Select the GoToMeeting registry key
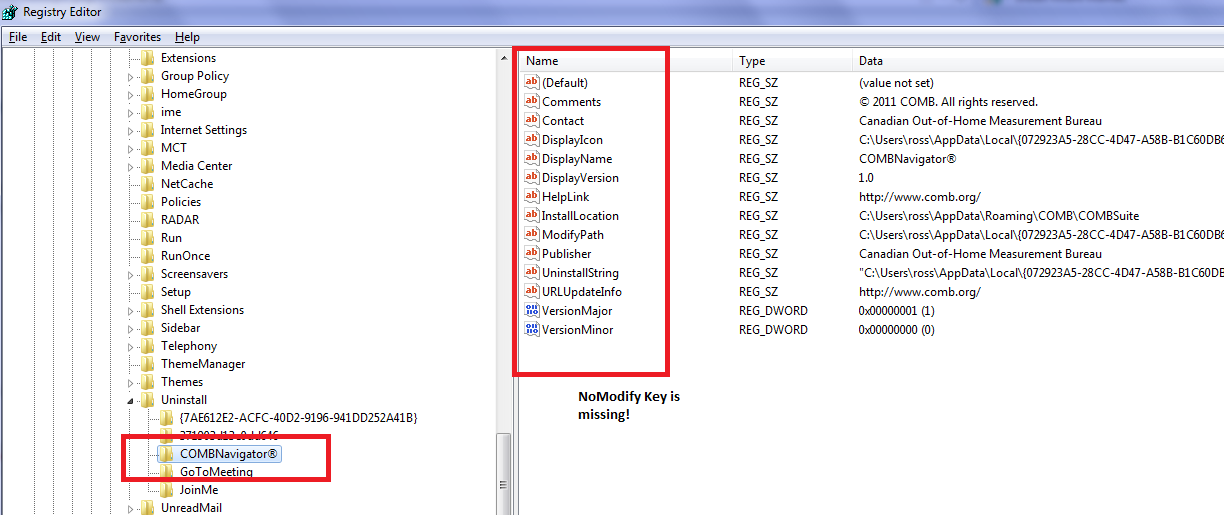This screenshot has height=515, width=1224. click(x=216, y=472)
